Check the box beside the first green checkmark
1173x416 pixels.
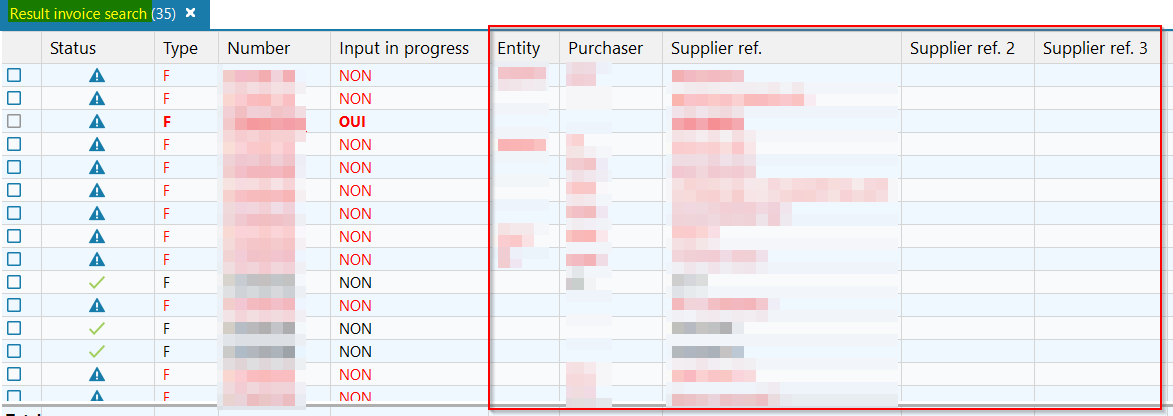14,283
